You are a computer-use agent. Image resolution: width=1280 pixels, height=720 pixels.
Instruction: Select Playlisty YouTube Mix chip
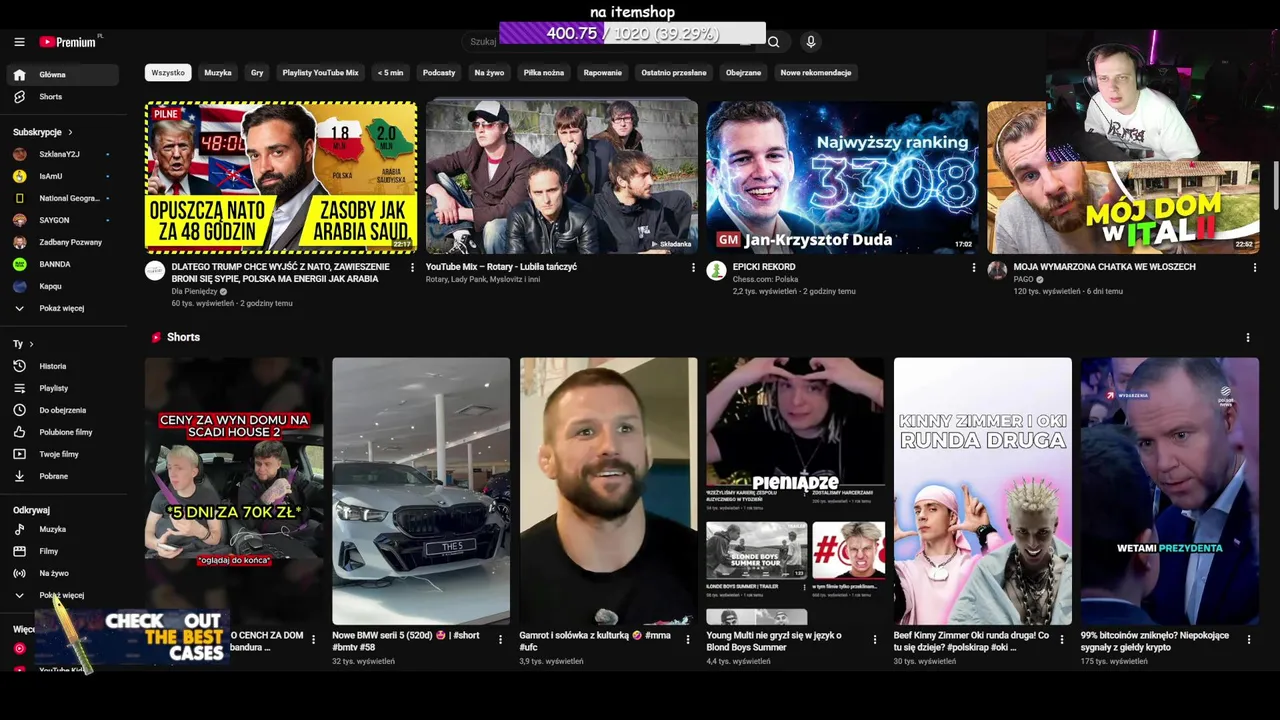click(320, 73)
